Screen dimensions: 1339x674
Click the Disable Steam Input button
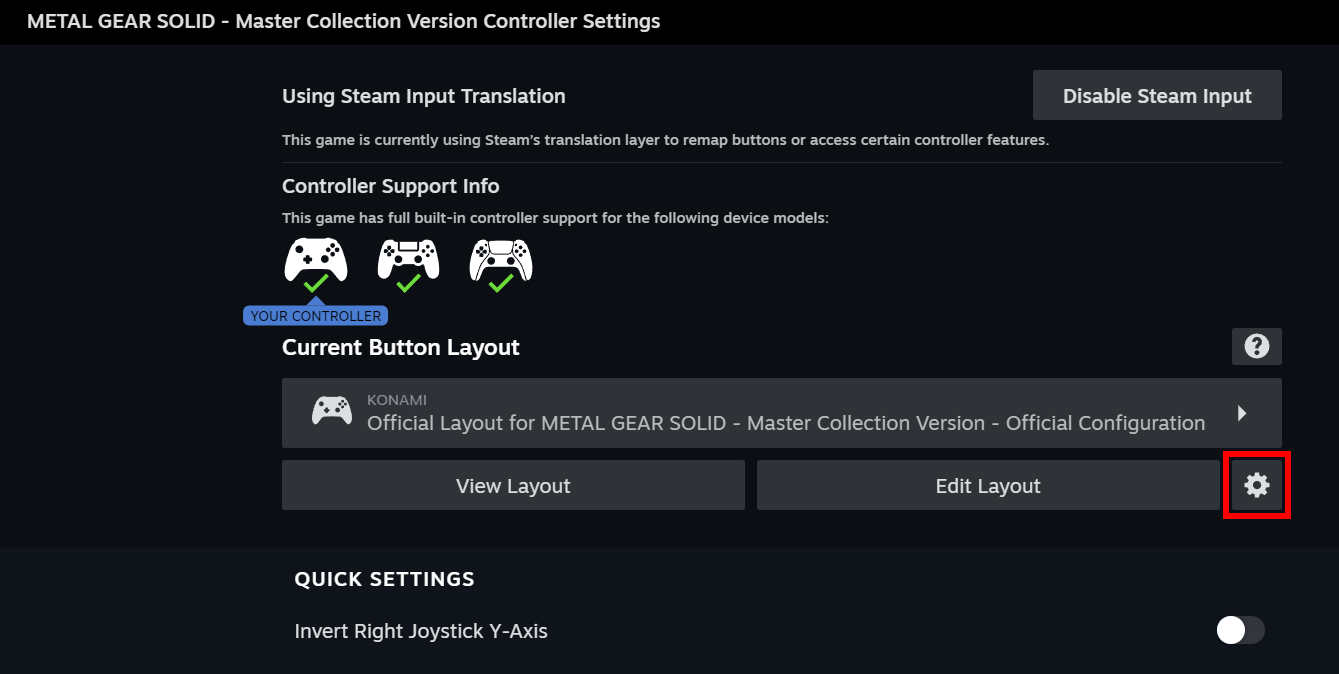click(1157, 95)
